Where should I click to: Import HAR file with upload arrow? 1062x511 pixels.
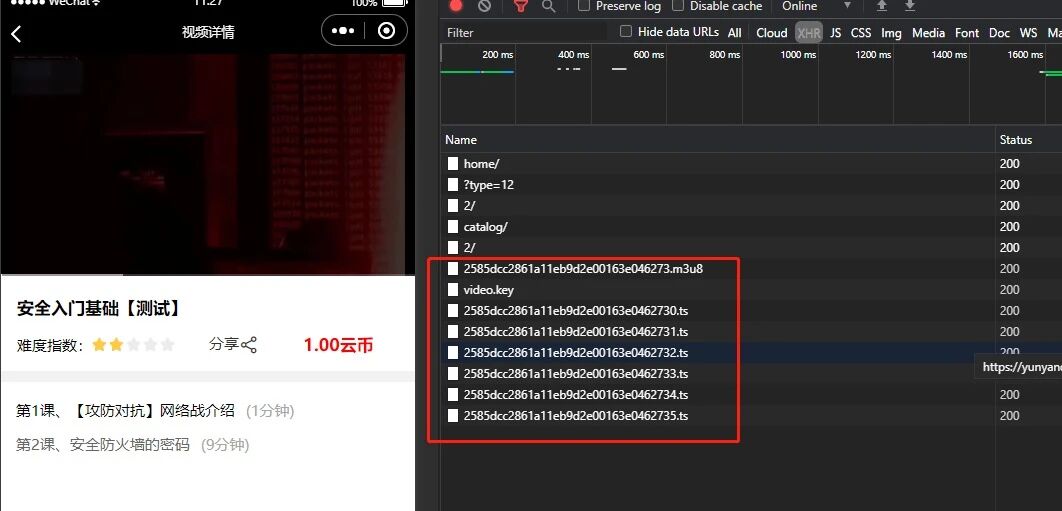tap(882, 6)
